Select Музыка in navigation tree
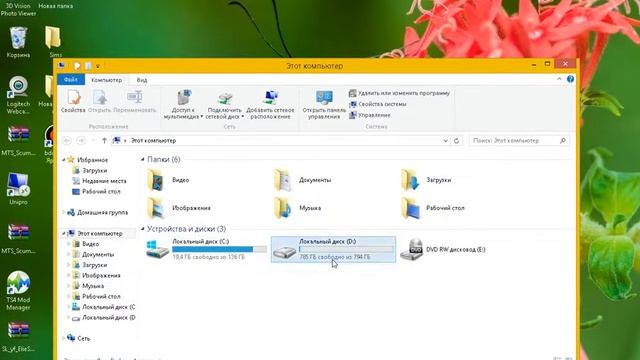 click(x=88, y=286)
